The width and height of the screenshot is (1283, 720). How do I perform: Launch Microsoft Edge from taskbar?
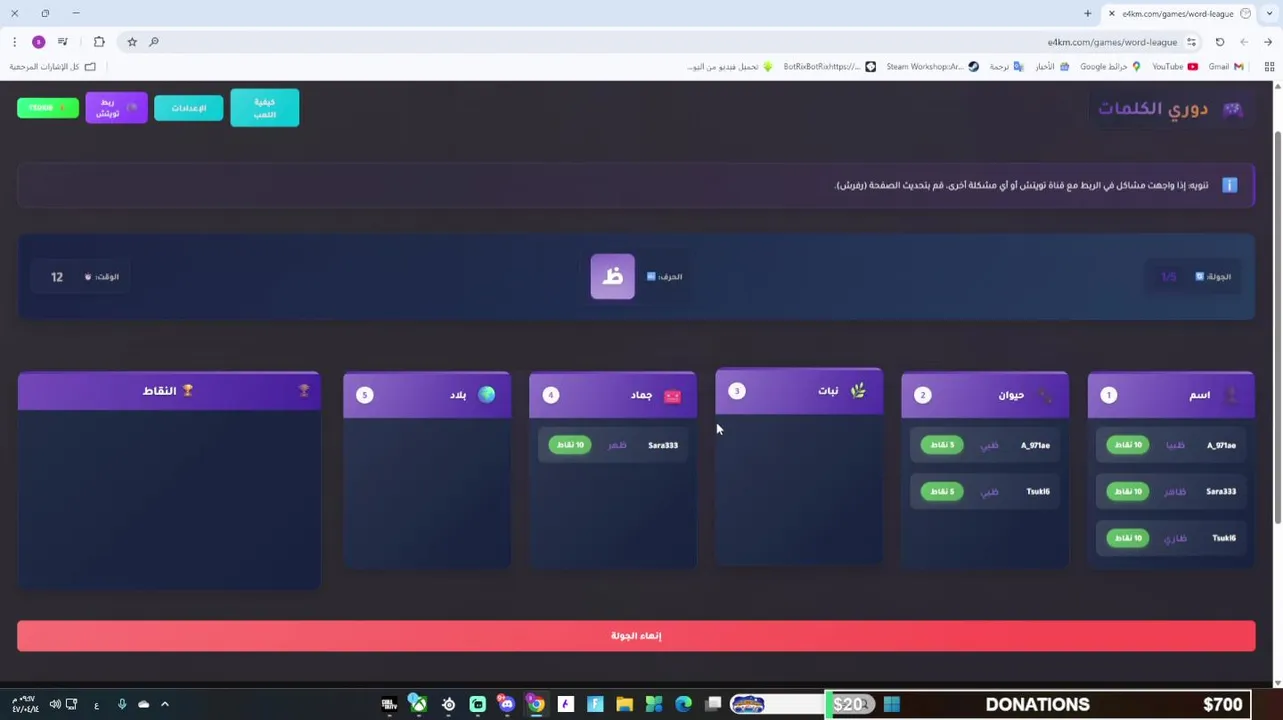pos(684,705)
